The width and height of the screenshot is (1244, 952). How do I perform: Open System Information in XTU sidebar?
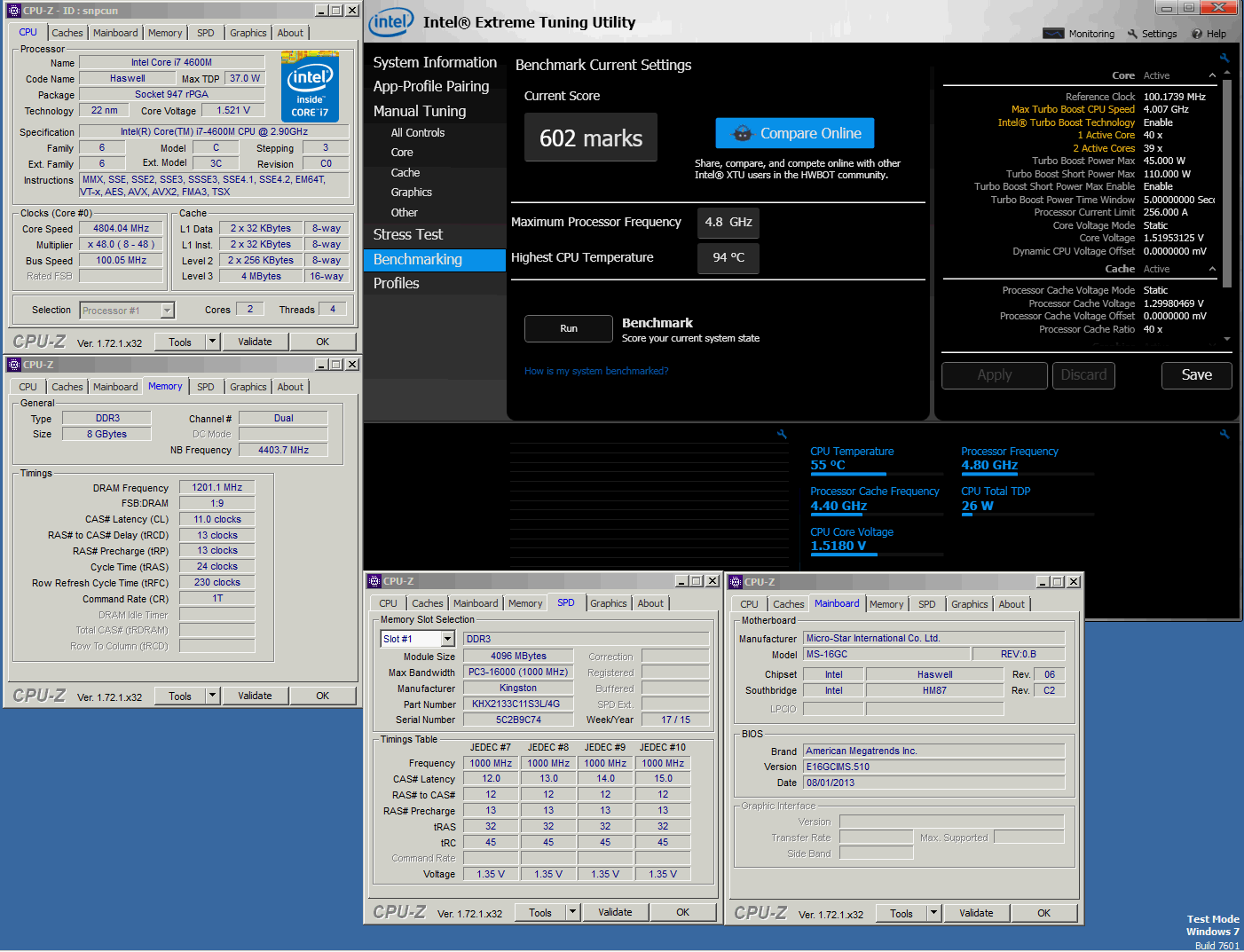(x=435, y=62)
